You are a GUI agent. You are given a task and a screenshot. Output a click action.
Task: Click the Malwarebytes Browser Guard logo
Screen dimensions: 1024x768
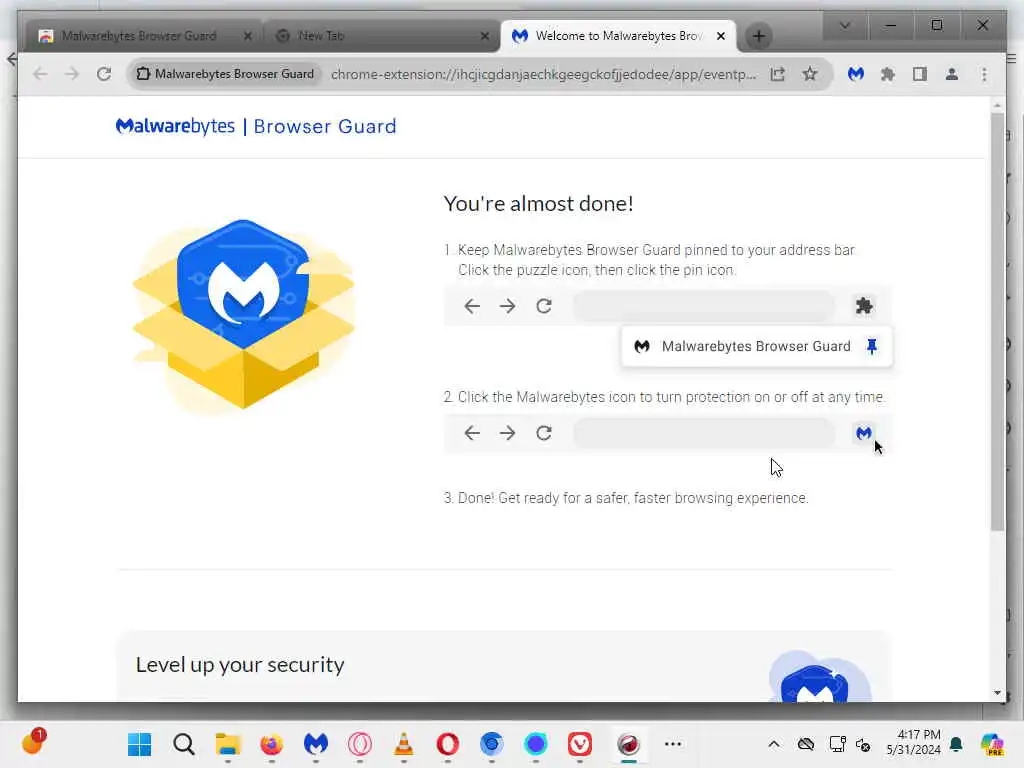(256, 126)
